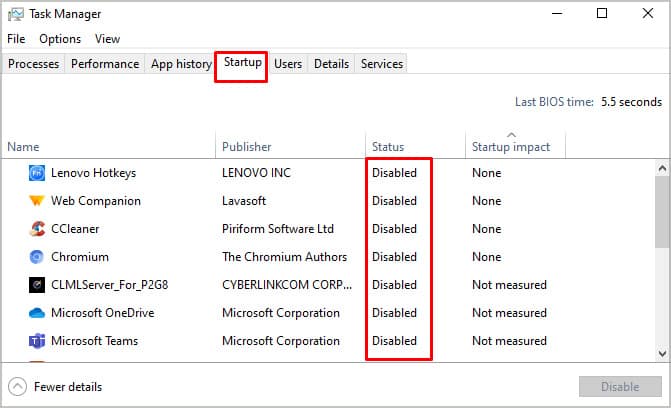This screenshot has width=671, height=408.
Task: Click the Last BIOS time label
Action: (554, 102)
